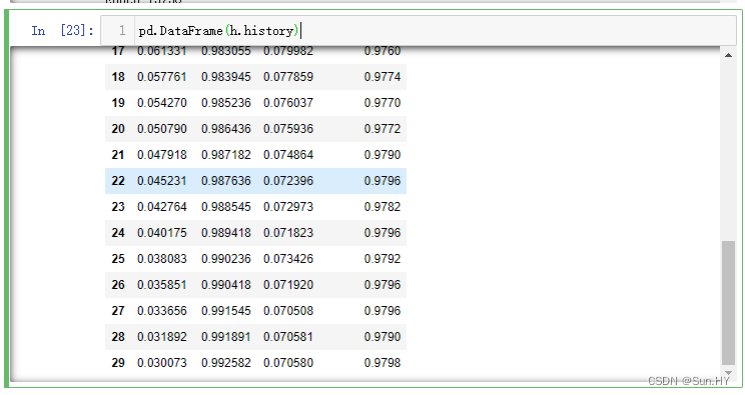Click the value 0.079982

pyautogui.click(x=288, y=51)
